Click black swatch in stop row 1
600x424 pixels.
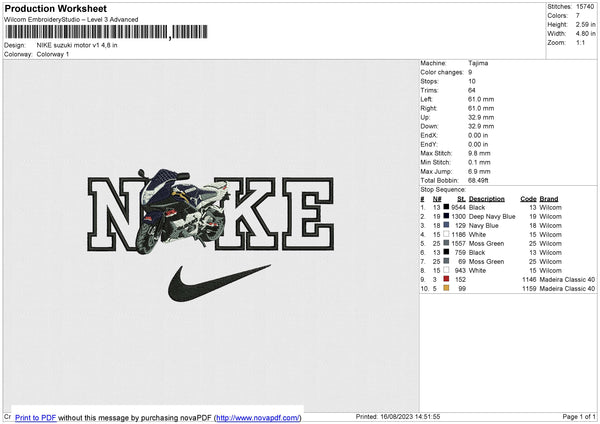[x=446, y=207]
